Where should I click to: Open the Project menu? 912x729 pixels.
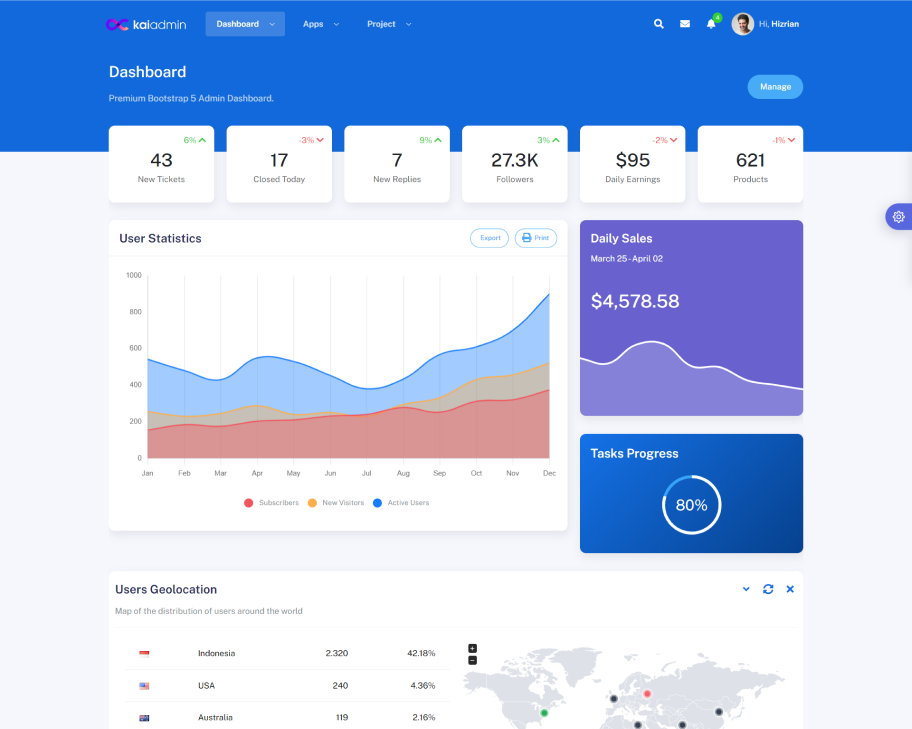388,24
